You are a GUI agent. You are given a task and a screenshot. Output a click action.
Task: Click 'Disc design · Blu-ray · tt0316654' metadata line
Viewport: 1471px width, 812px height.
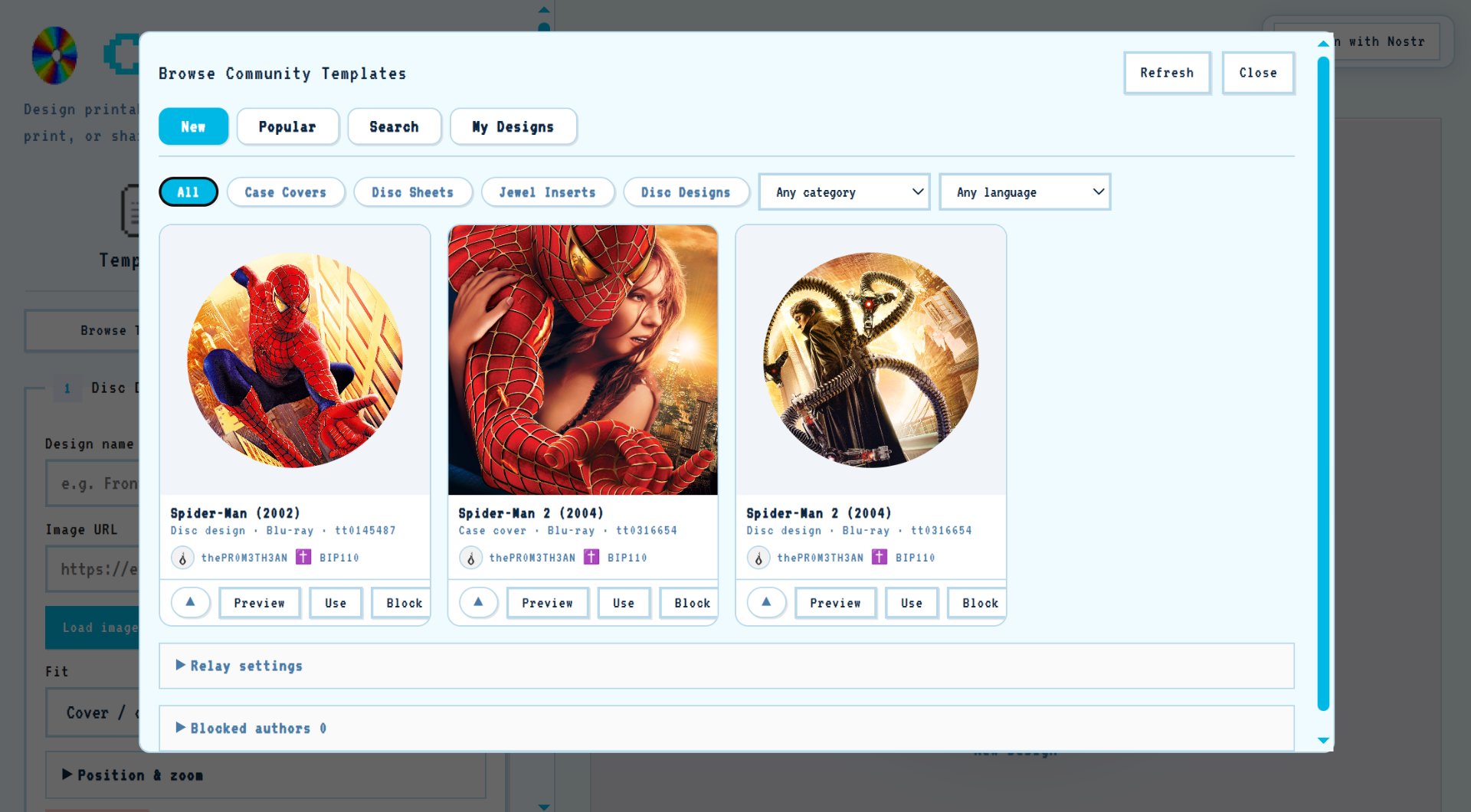859,530
